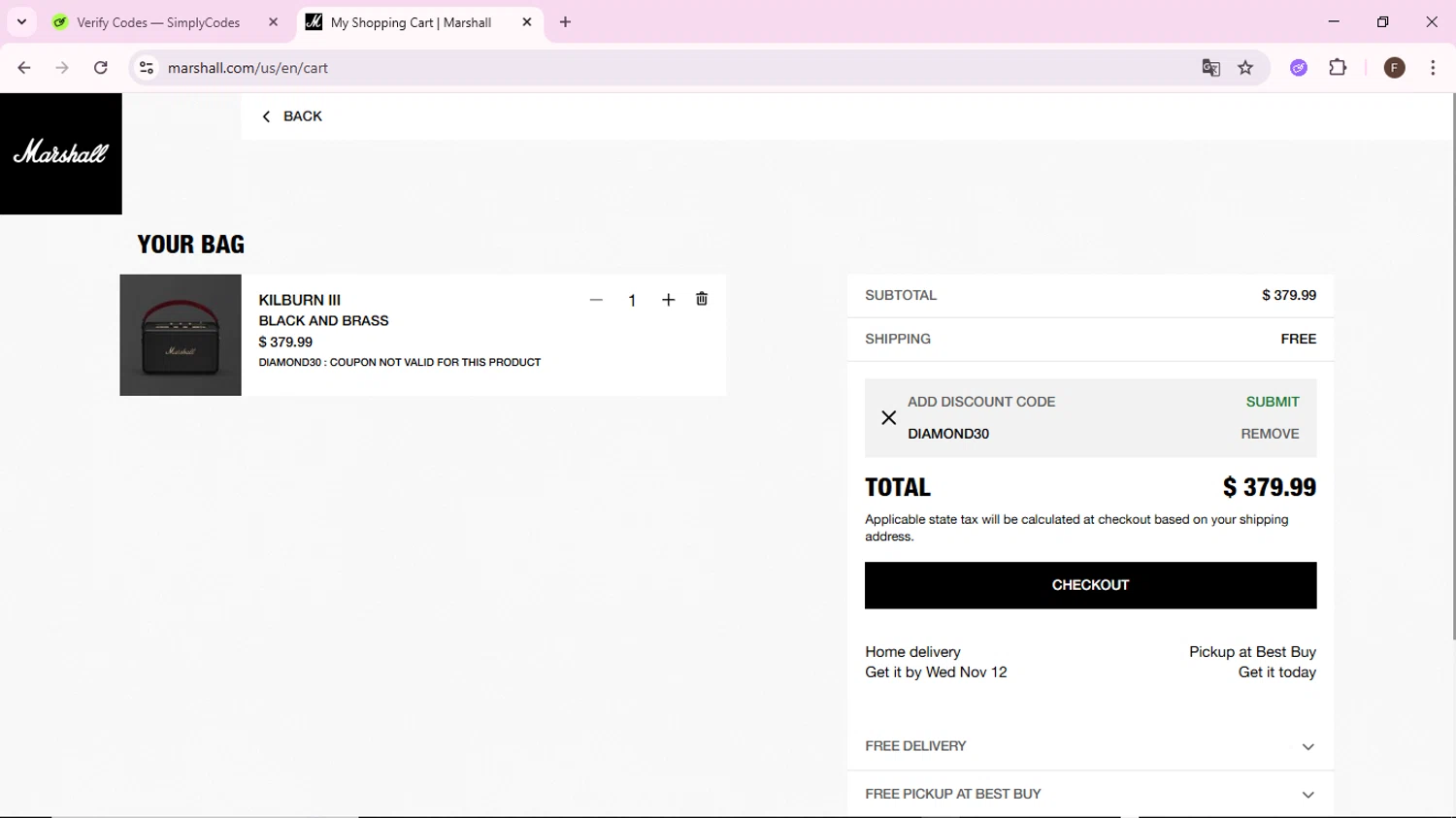This screenshot has height=818, width=1456.
Task: Restore down the browser window
Action: point(1382,21)
